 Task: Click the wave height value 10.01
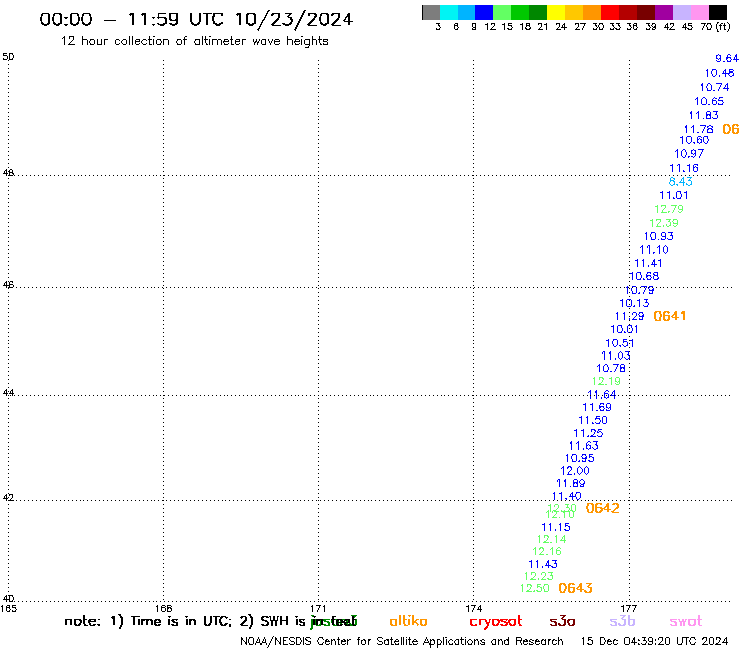point(624,329)
